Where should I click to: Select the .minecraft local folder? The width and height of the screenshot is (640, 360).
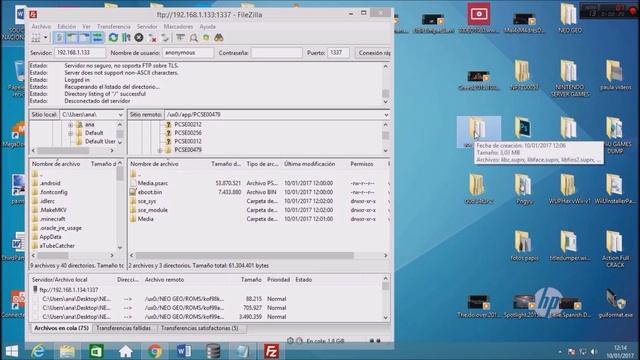[x=52, y=219]
